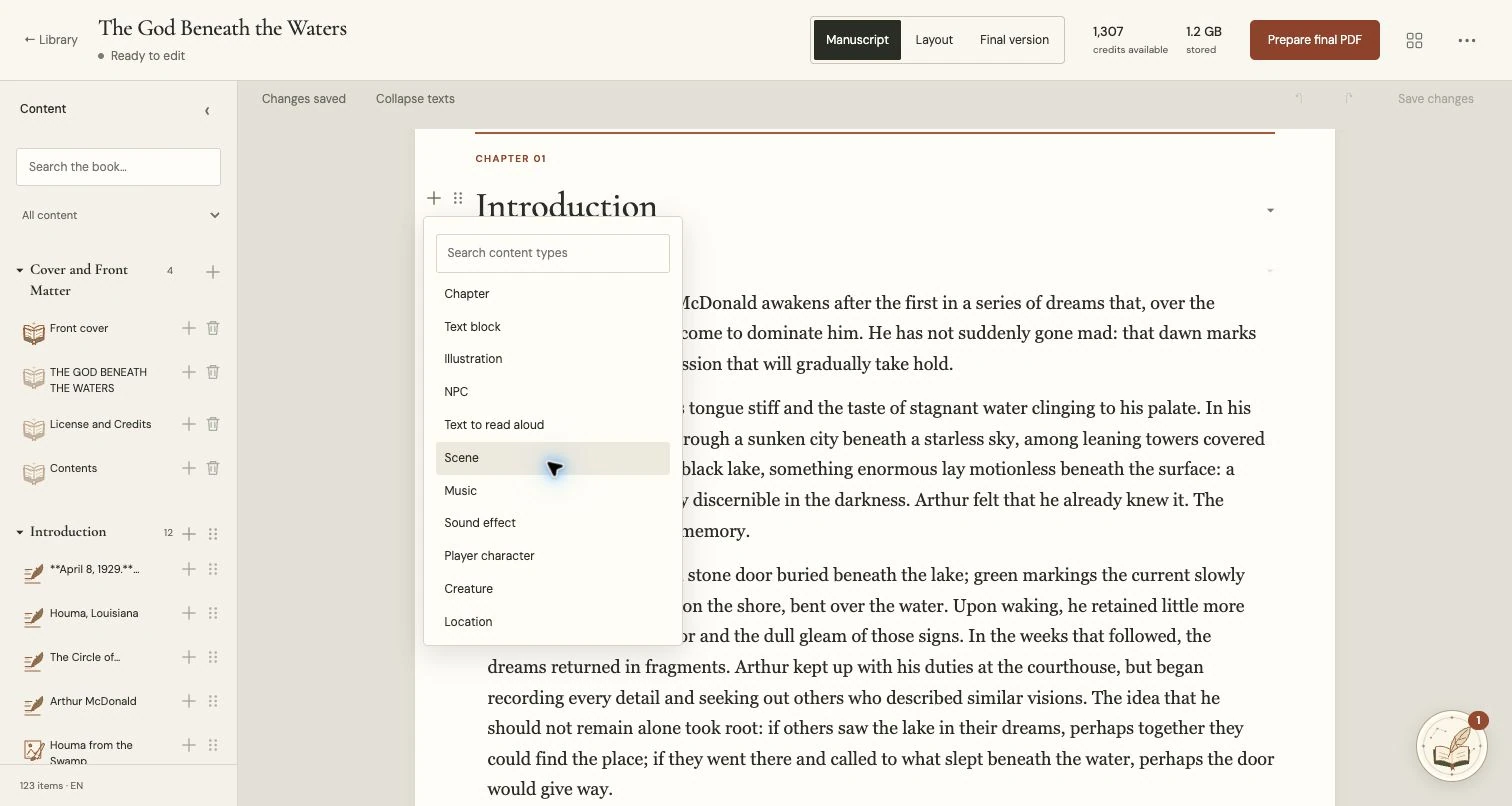1512x806 pixels.
Task: Switch to the Layout tab
Action: click(934, 40)
